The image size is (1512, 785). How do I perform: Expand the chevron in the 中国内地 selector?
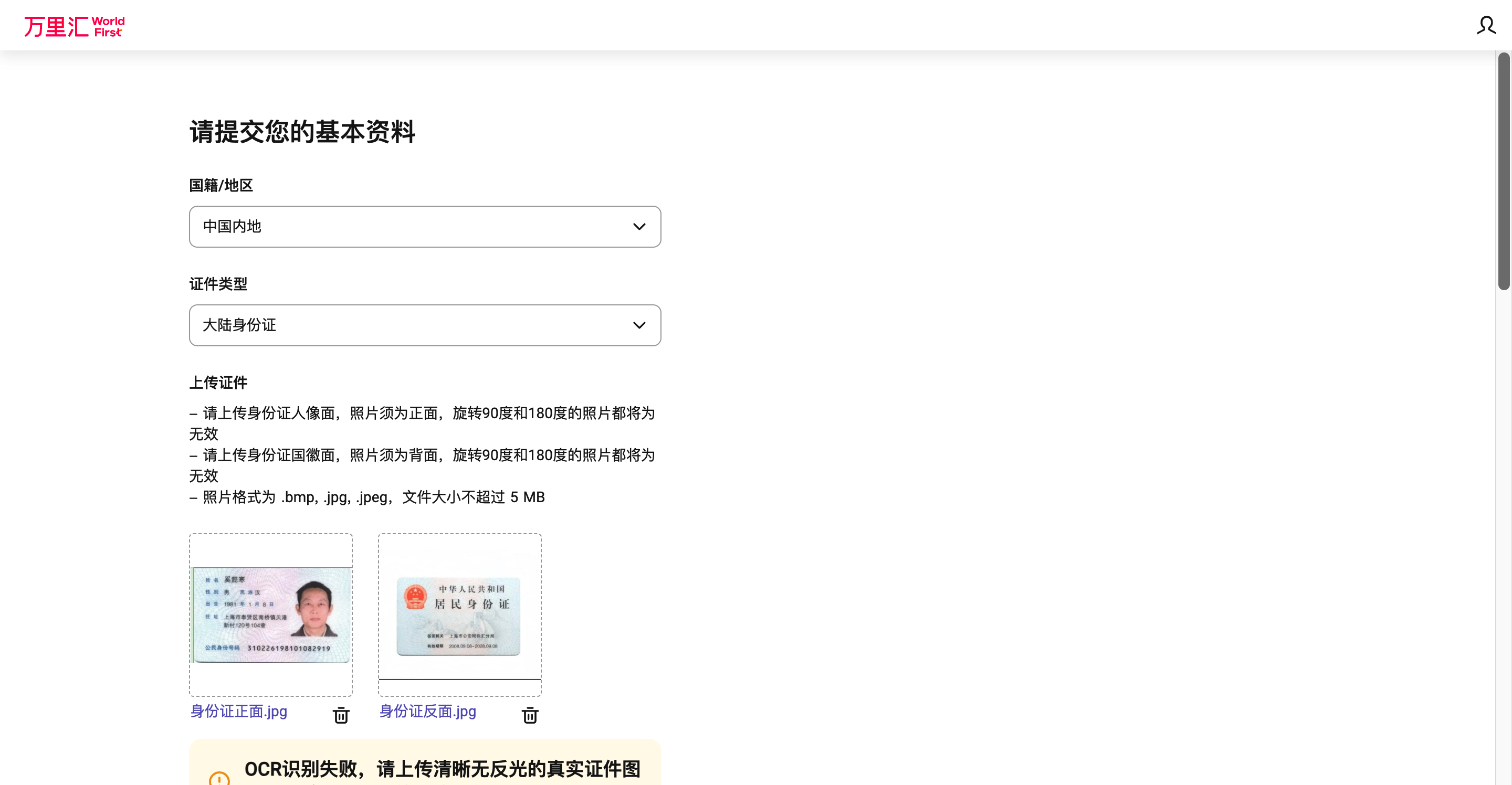(639, 227)
